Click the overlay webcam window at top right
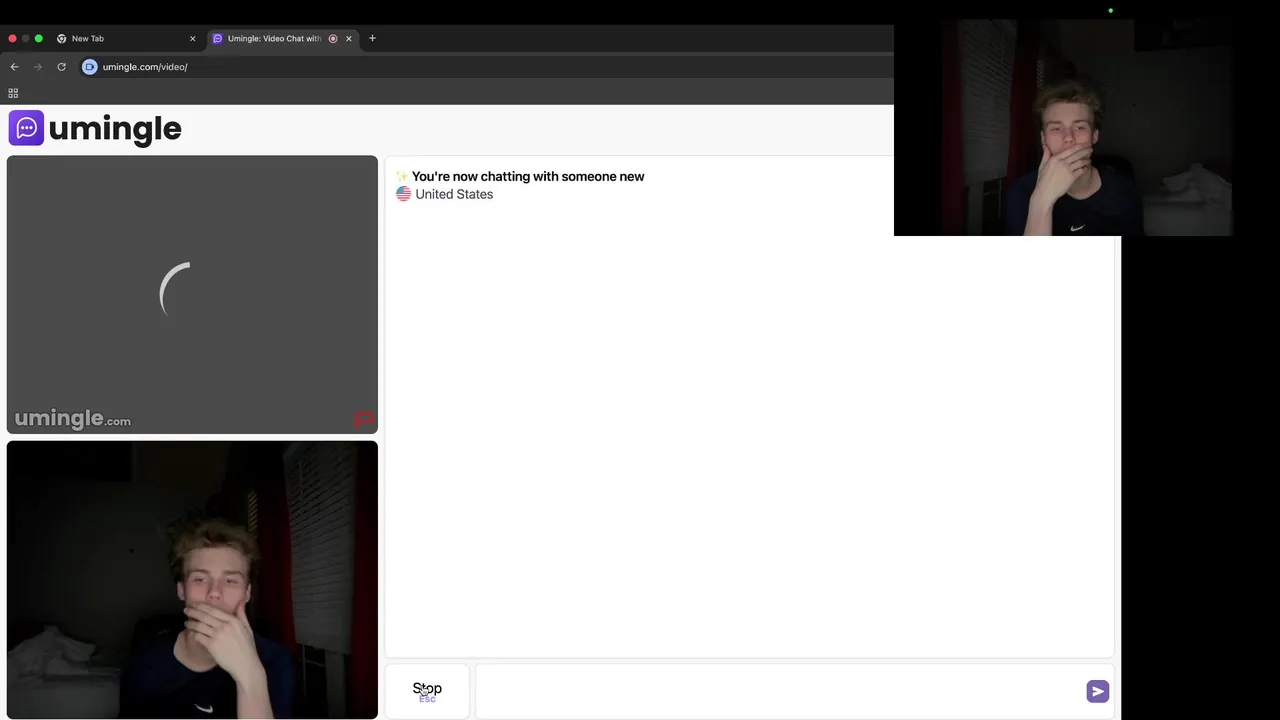This screenshot has width=1280, height=720. [x=1065, y=128]
